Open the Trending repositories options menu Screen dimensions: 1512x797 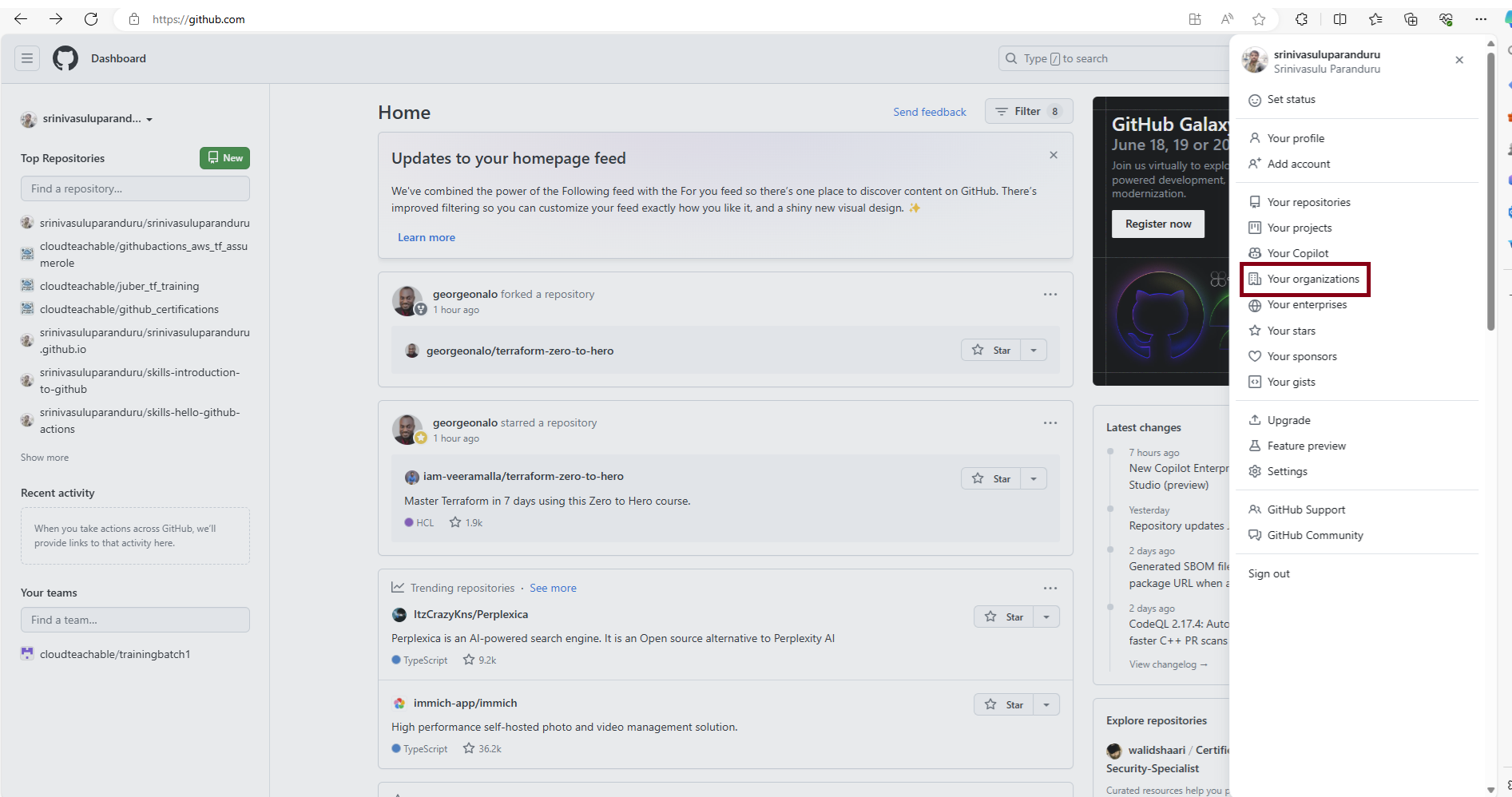click(1050, 589)
